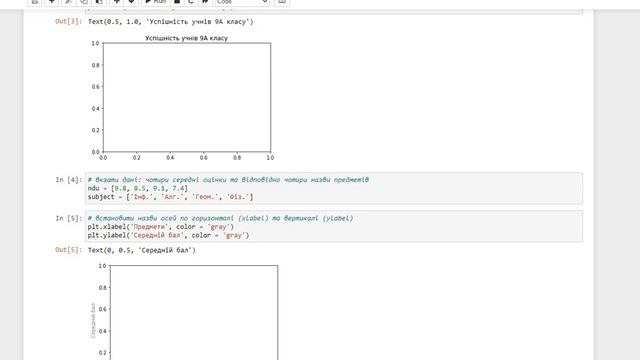Move the selected cell up with the arrow icon
The height and width of the screenshot is (360, 640).
coord(116,2)
